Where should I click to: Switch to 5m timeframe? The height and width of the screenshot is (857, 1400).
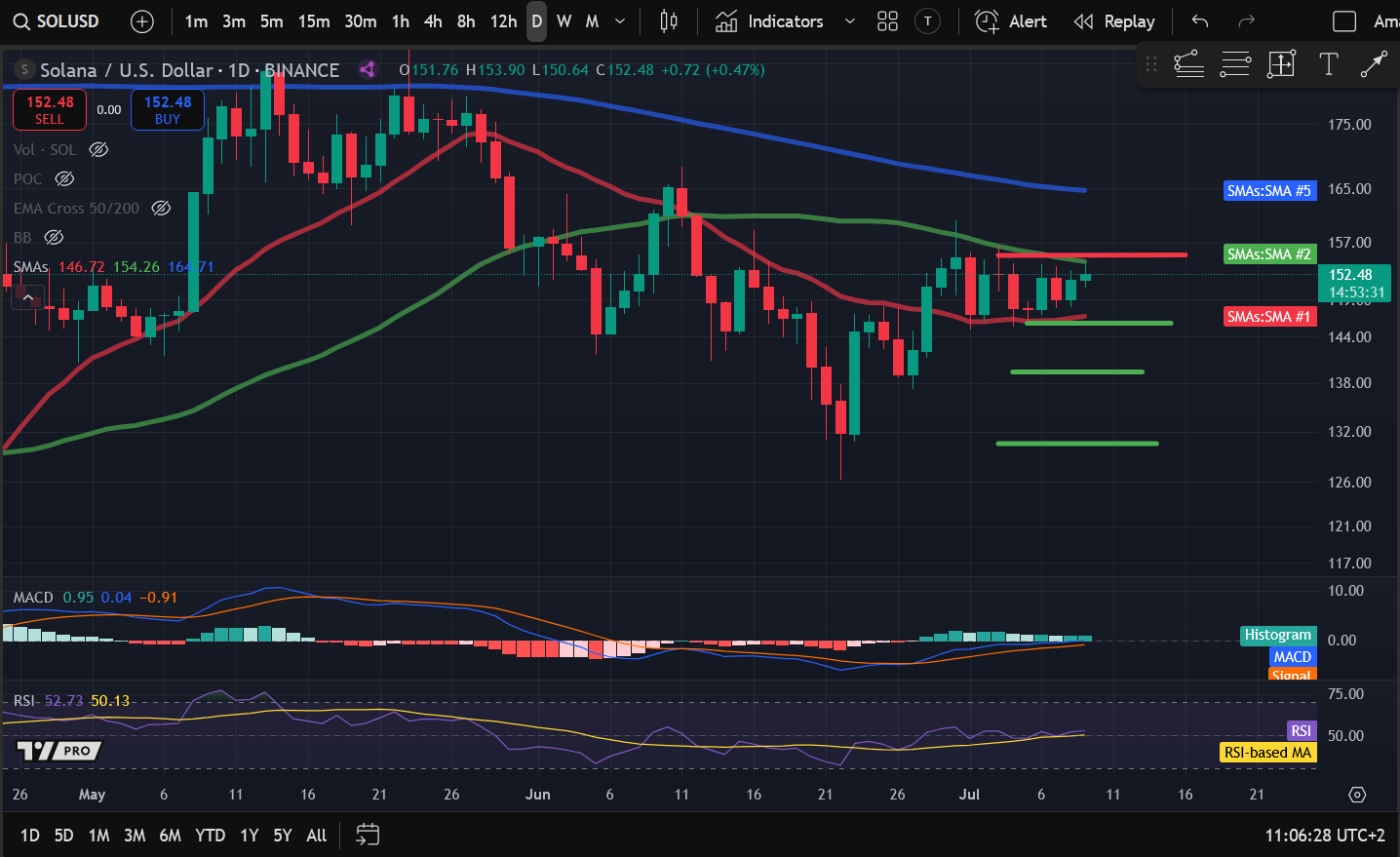point(272,21)
